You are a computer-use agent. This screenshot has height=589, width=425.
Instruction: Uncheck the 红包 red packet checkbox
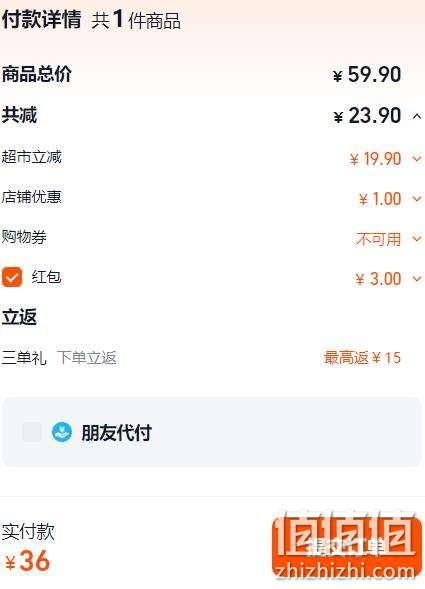click(x=12, y=277)
